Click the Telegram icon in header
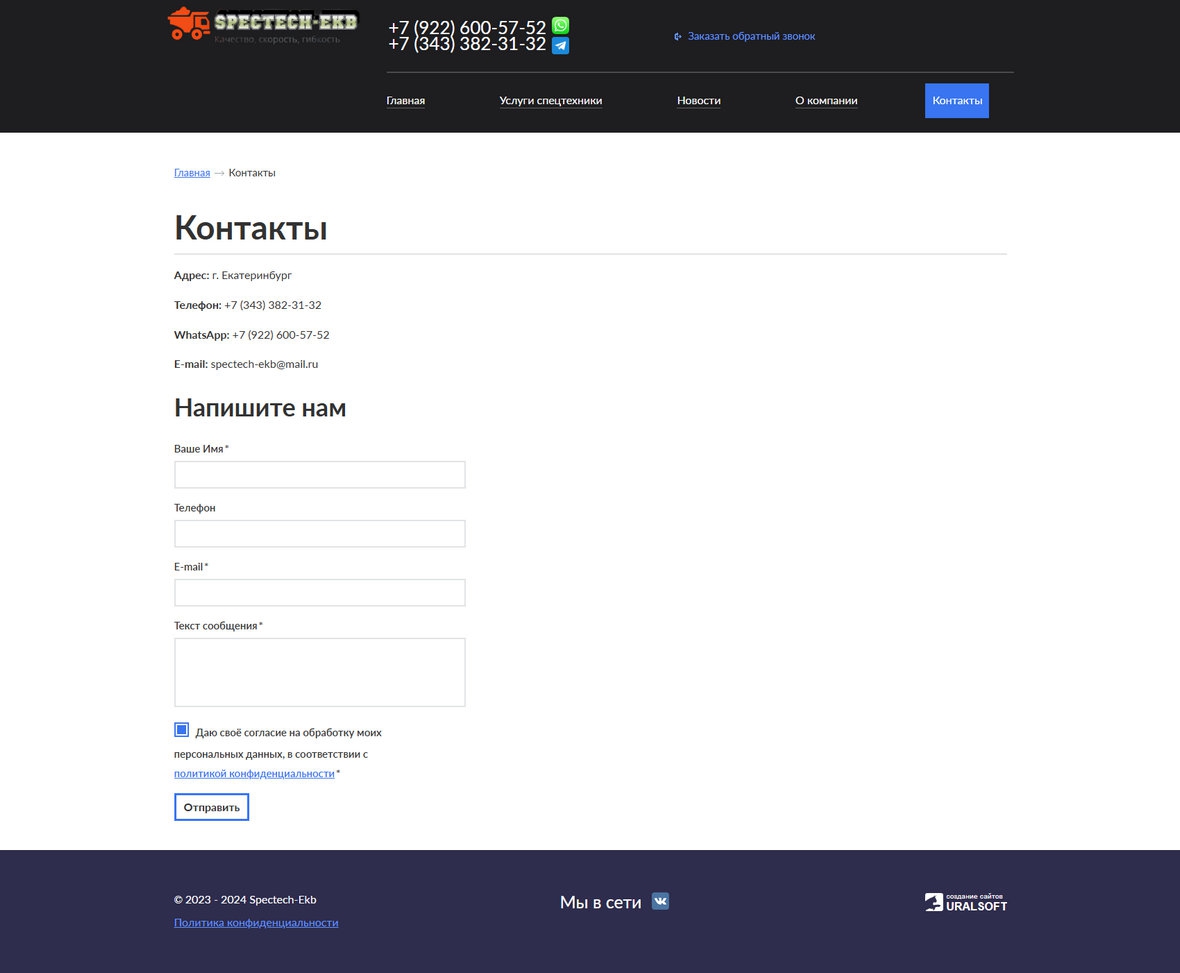The height and width of the screenshot is (973, 1180). pyautogui.click(x=560, y=46)
